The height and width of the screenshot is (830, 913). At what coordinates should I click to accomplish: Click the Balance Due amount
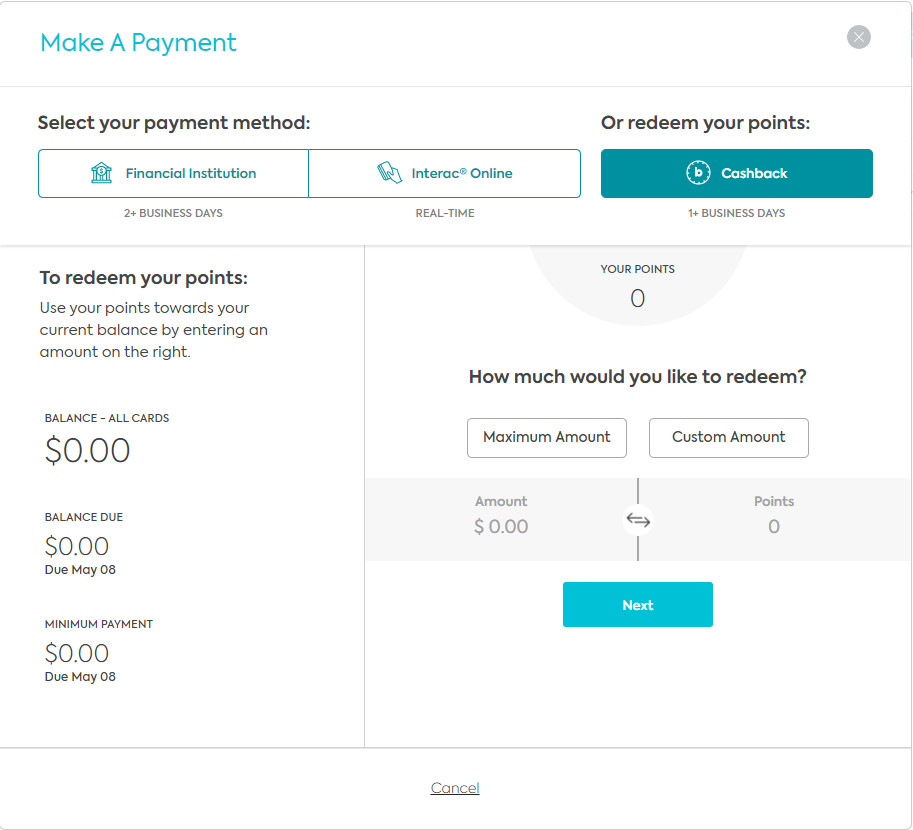click(x=77, y=546)
